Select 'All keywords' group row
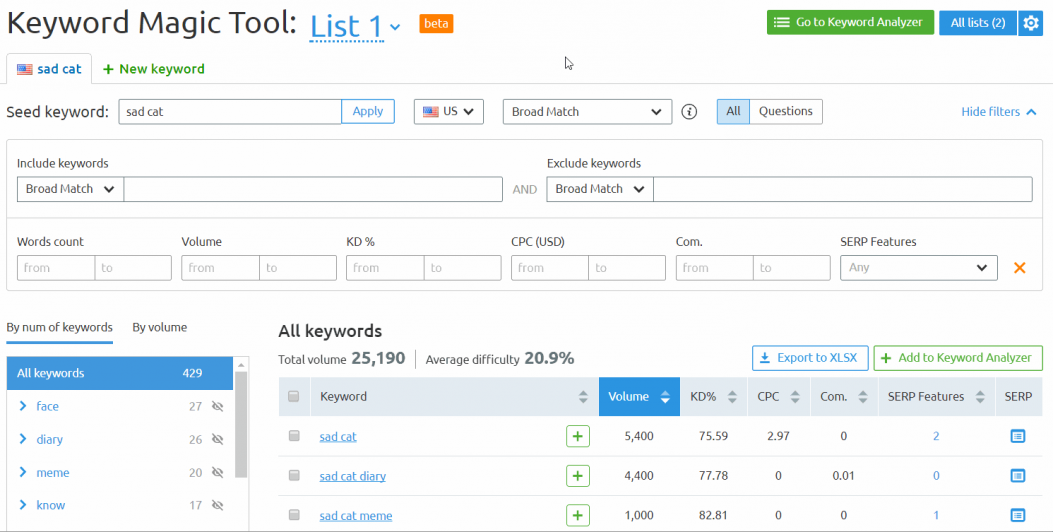Screen dimensions: 1053x532 point(120,373)
